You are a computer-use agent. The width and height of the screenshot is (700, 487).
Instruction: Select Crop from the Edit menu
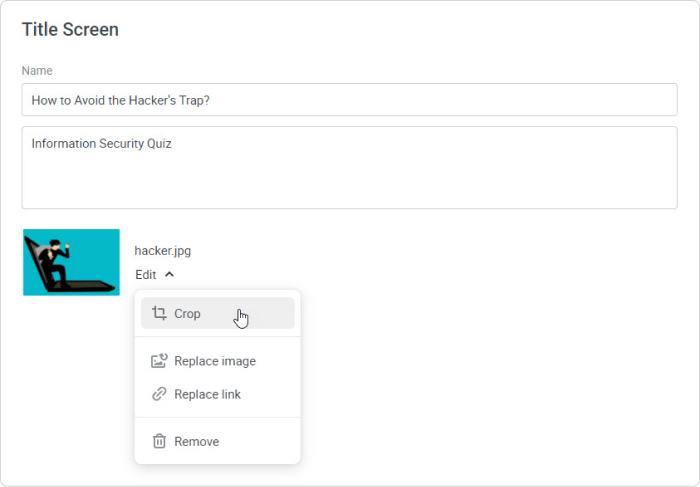[x=218, y=313]
